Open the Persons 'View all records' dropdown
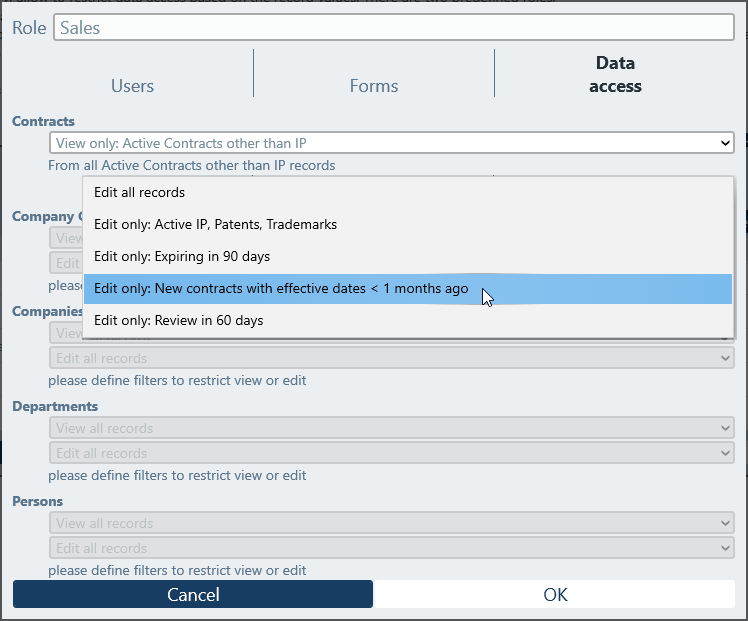This screenshot has height=621, width=748. [x=391, y=523]
